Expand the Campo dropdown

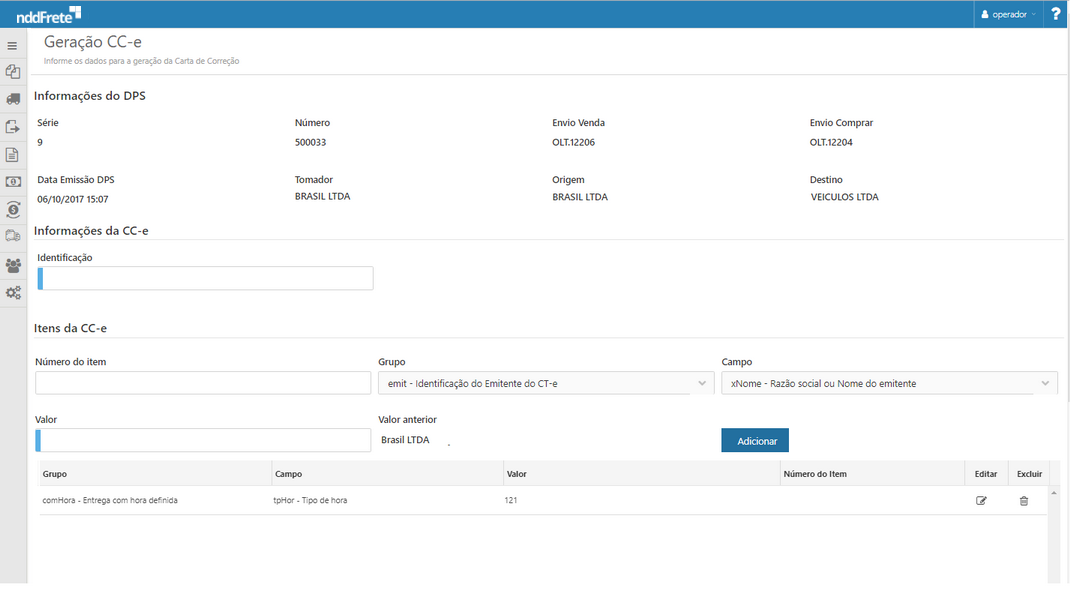(x=889, y=384)
